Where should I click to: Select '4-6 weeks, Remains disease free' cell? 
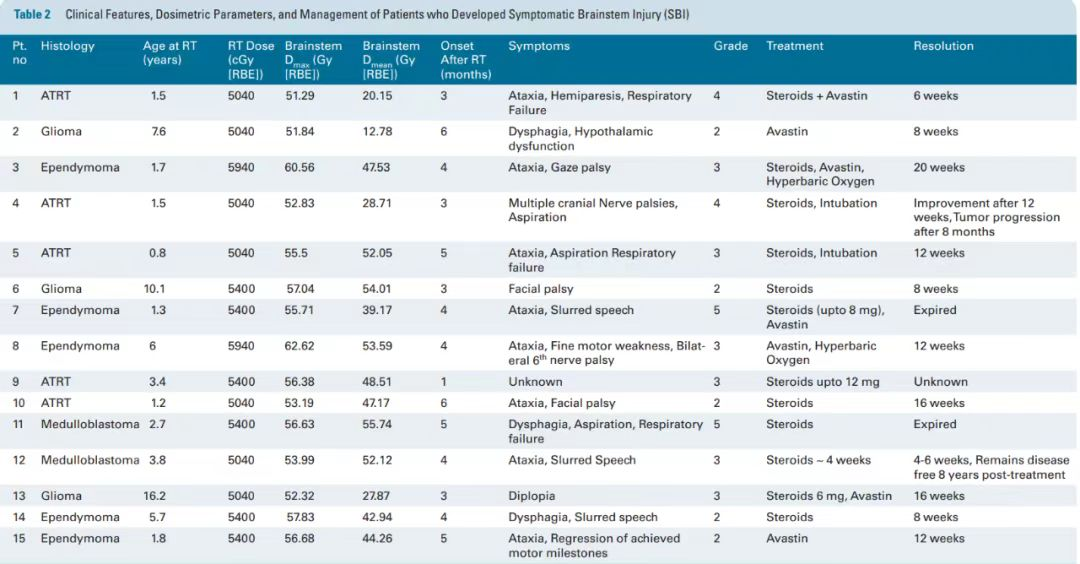coord(991,467)
